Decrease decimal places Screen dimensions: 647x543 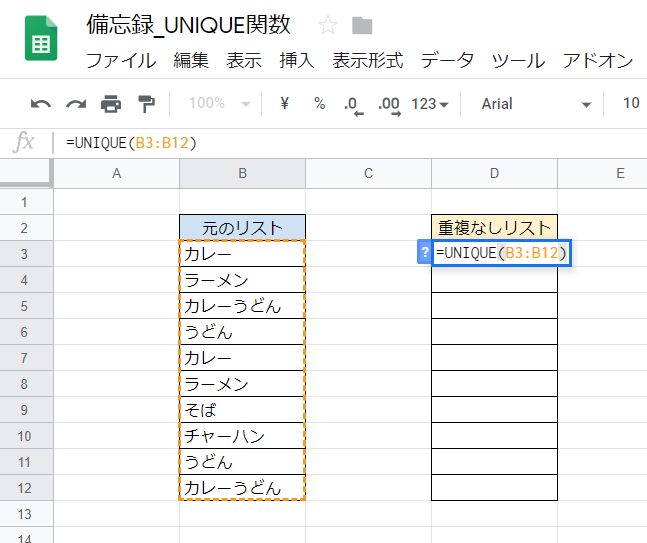click(353, 106)
